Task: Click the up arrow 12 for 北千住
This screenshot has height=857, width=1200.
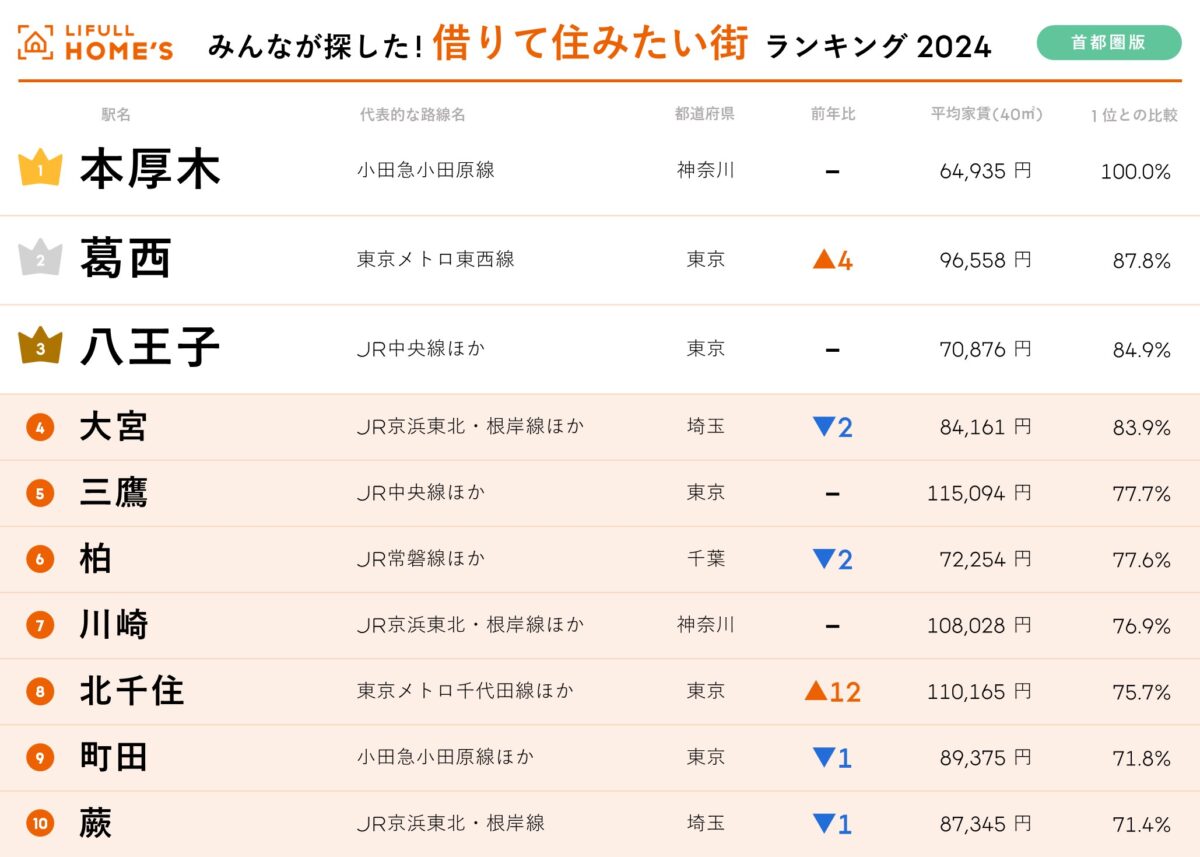Action: [816, 691]
